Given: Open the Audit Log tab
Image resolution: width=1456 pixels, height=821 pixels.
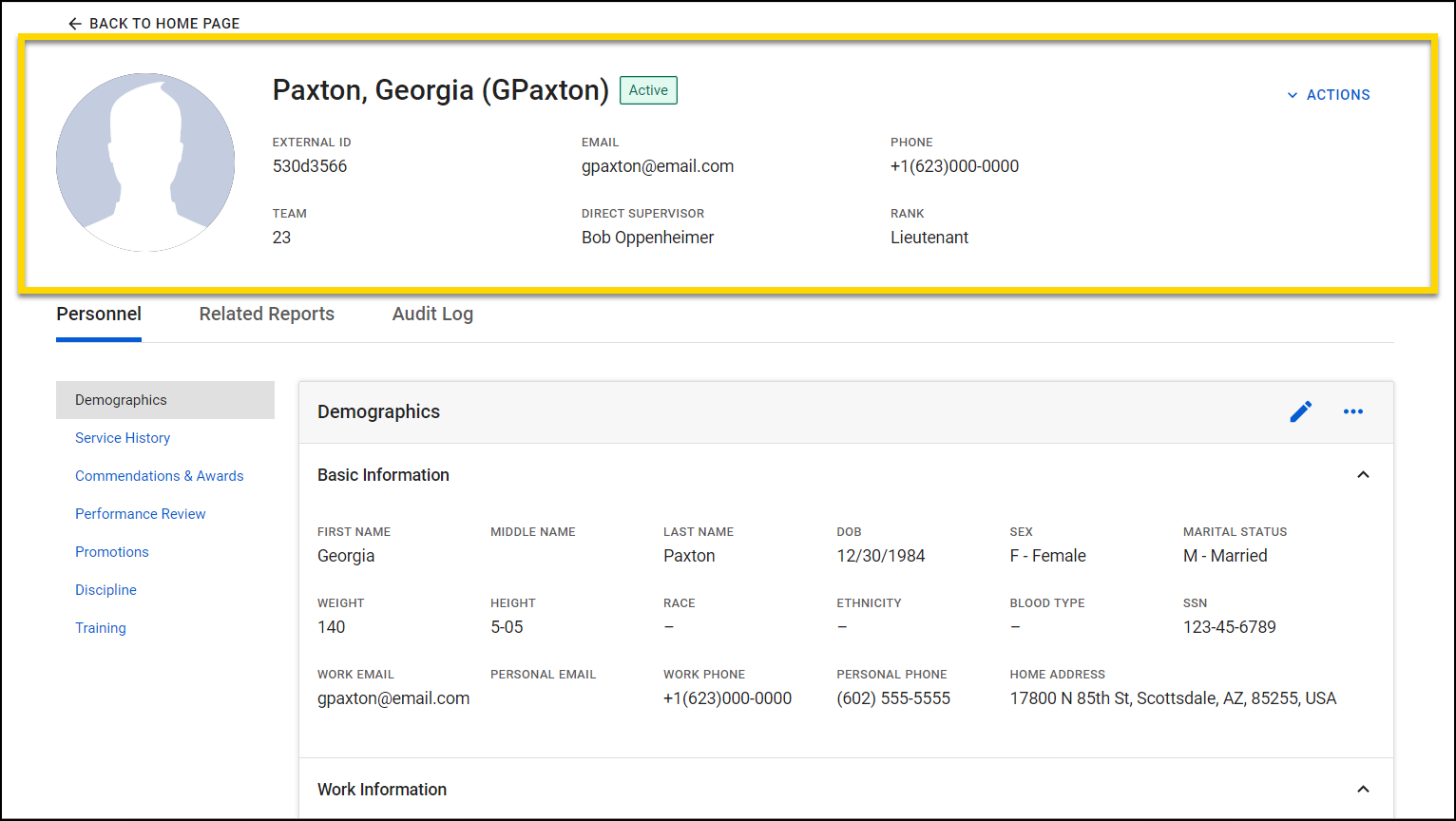Looking at the screenshot, I should click(432, 314).
